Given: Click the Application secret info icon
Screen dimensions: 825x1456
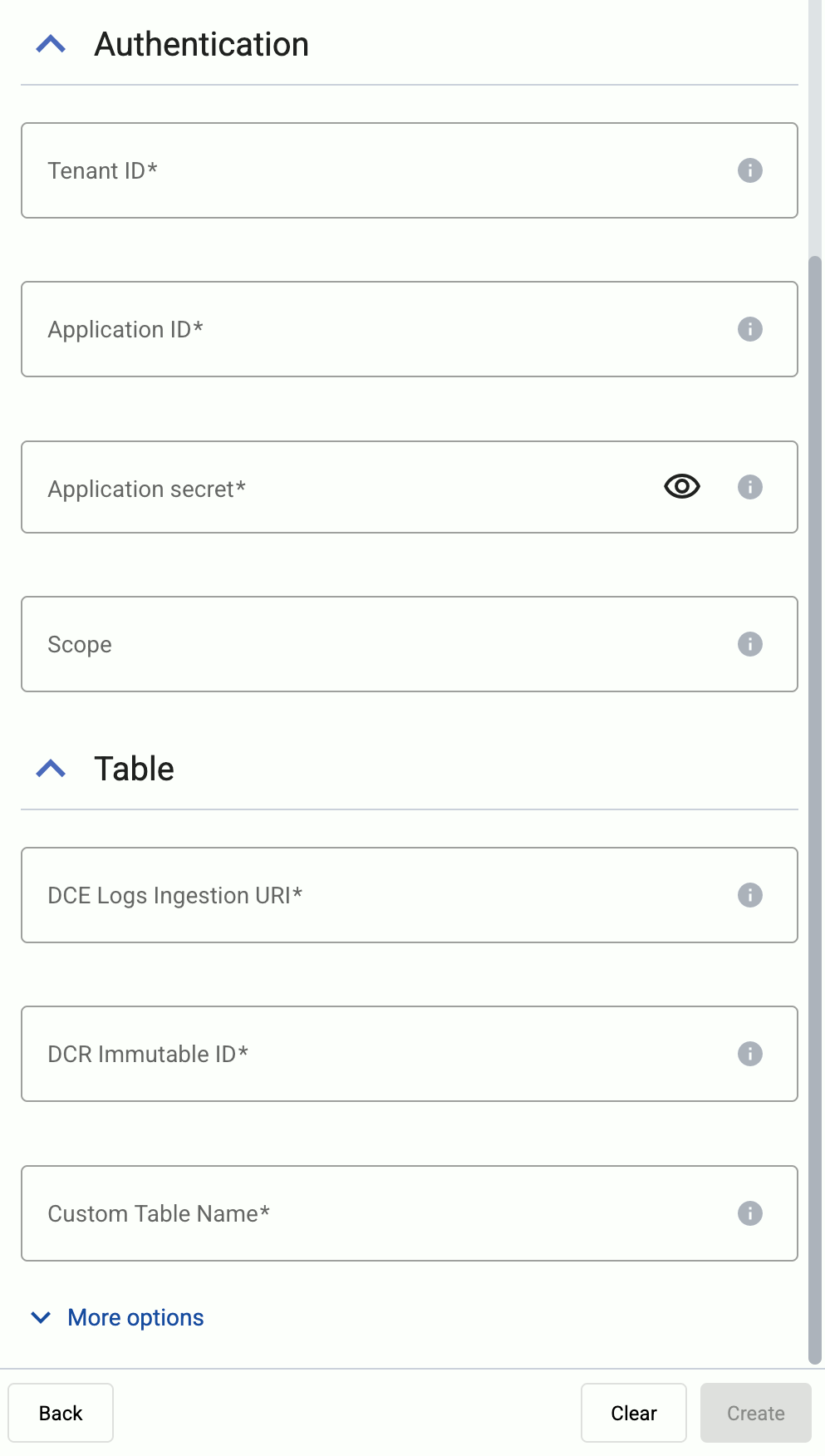Looking at the screenshot, I should [750, 487].
